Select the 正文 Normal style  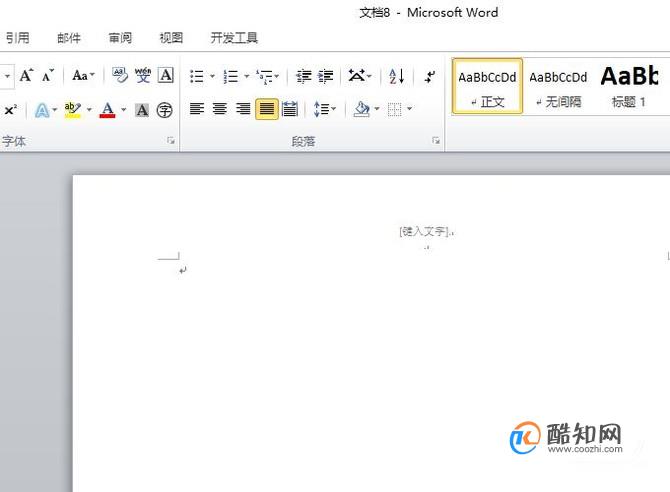pos(487,87)
